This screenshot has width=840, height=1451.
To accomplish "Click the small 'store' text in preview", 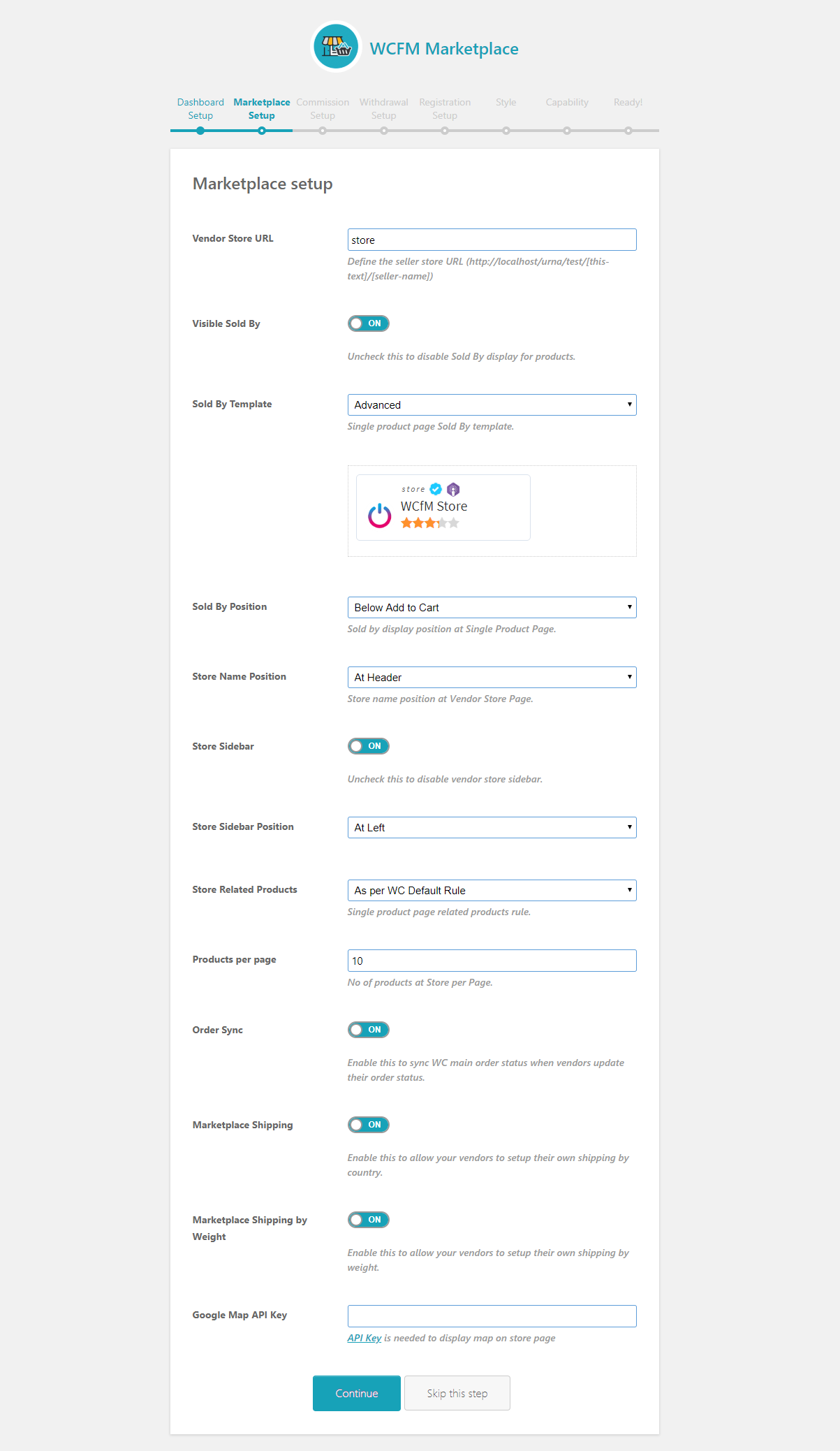I will [x=413, y=490].
